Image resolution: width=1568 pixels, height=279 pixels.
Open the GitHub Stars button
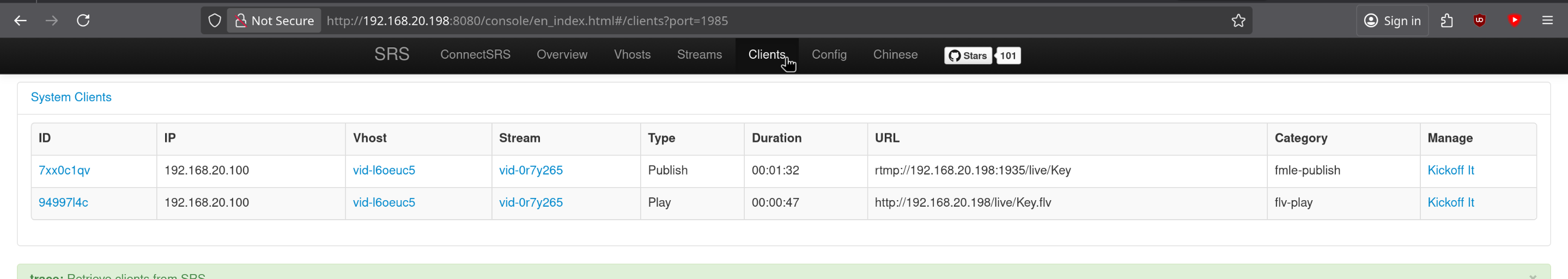967,56
